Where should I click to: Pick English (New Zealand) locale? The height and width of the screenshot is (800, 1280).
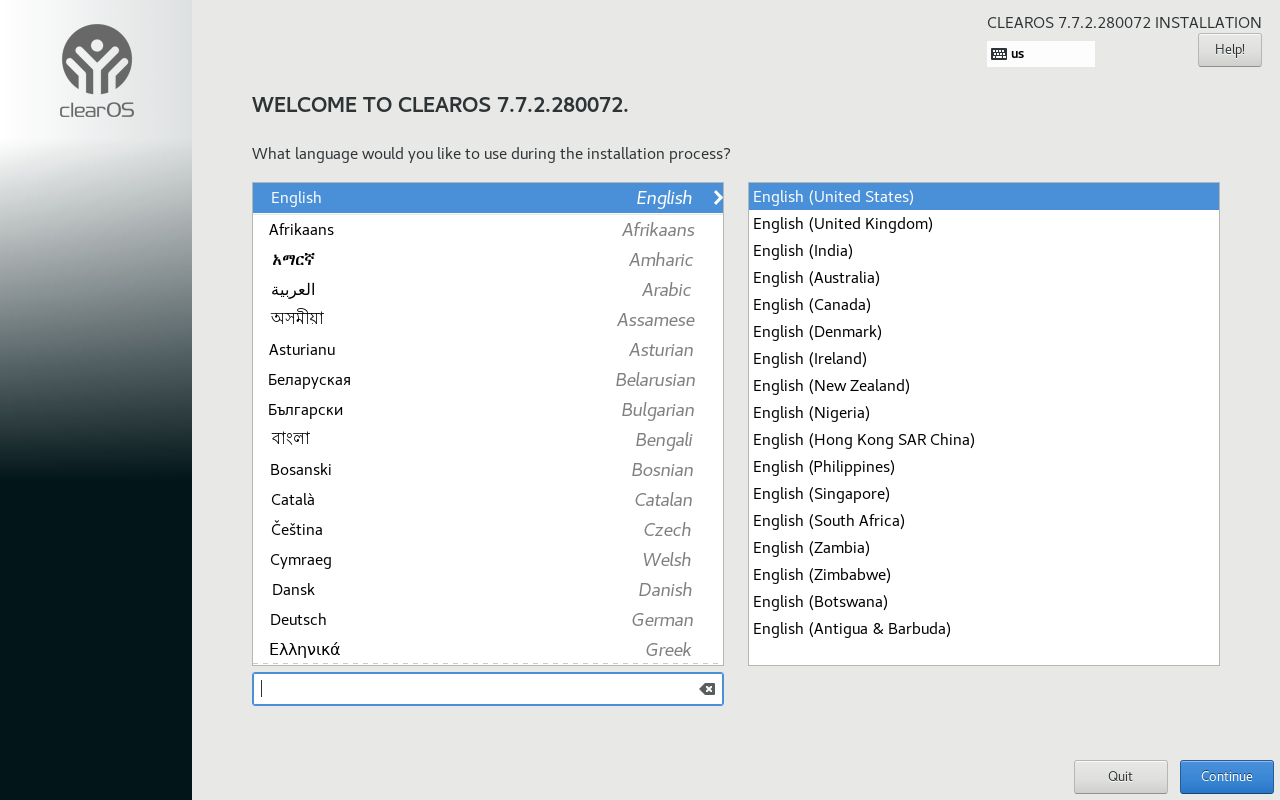(x=984, y=386)
